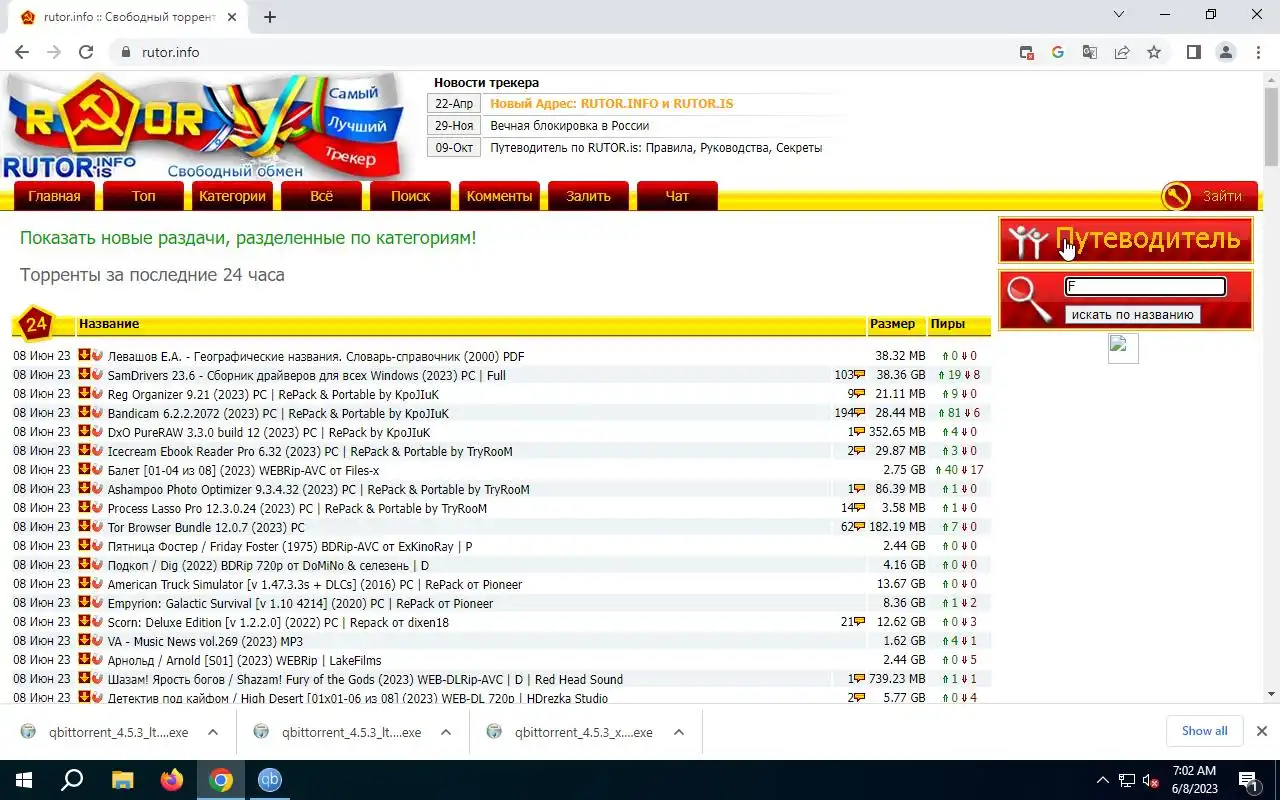The width and height of the screenshot is (1280, 800).
Task: Open magnet link for Reg Organizer 9.21
Action: point(98,394)
